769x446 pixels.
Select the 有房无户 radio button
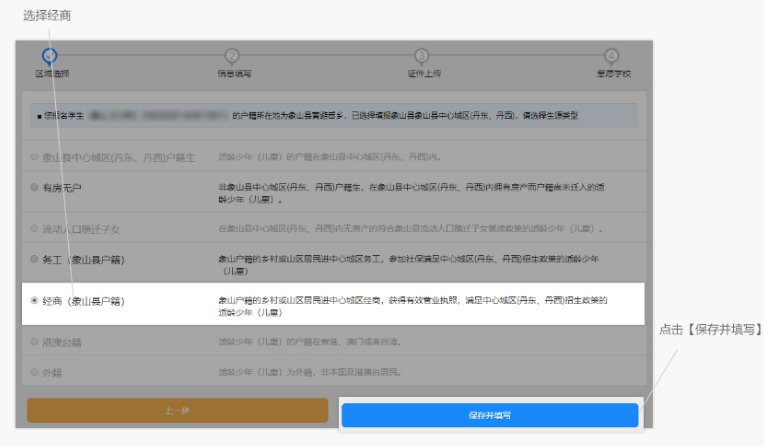pos(35,188)
